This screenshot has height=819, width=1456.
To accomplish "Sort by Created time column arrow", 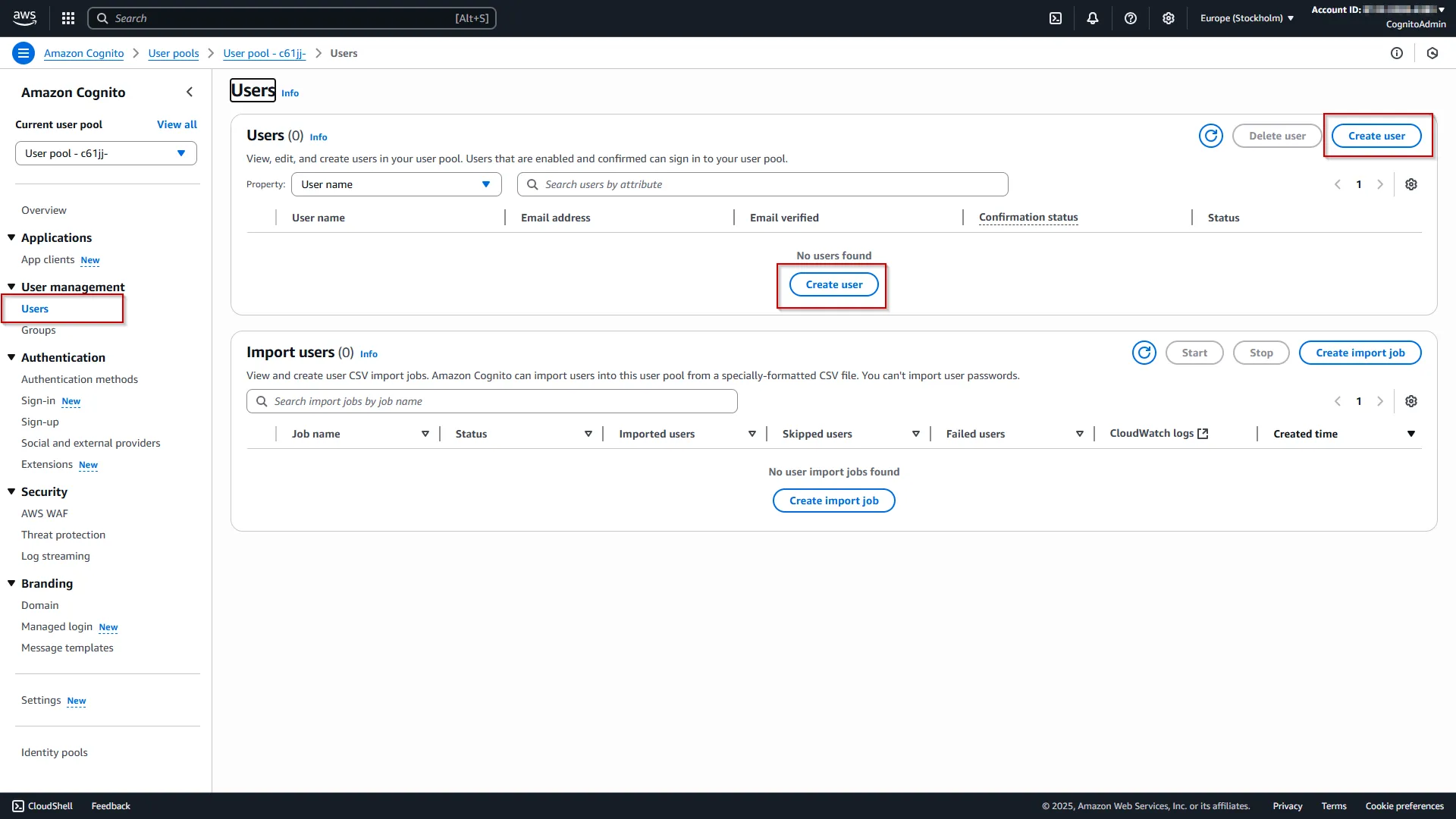I will click(1411, 434).
